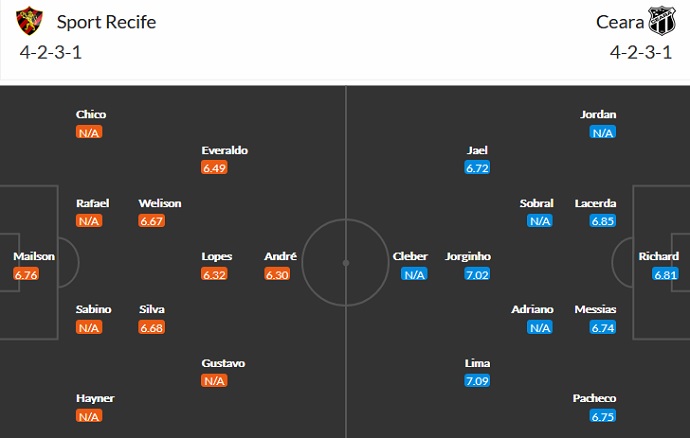
Task: Click Gustavo's N/A rating badge
Action: [x=215, y=381]
